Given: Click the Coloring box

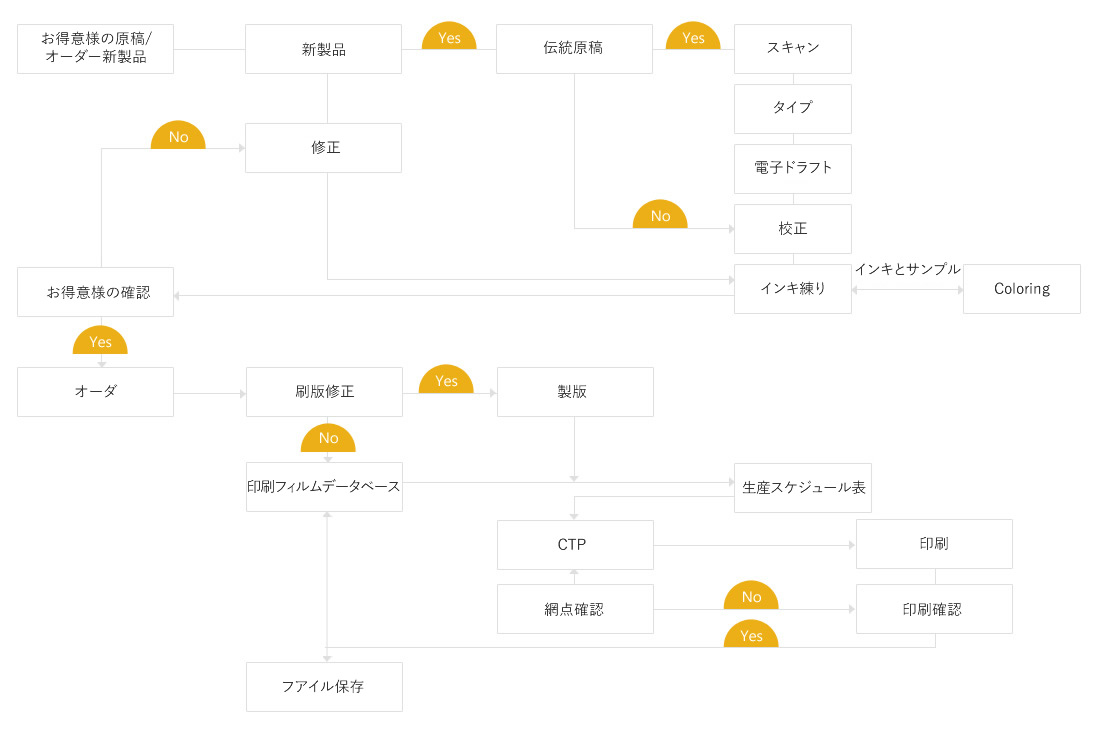Looking at the screenshot, I should point(1021,289).
